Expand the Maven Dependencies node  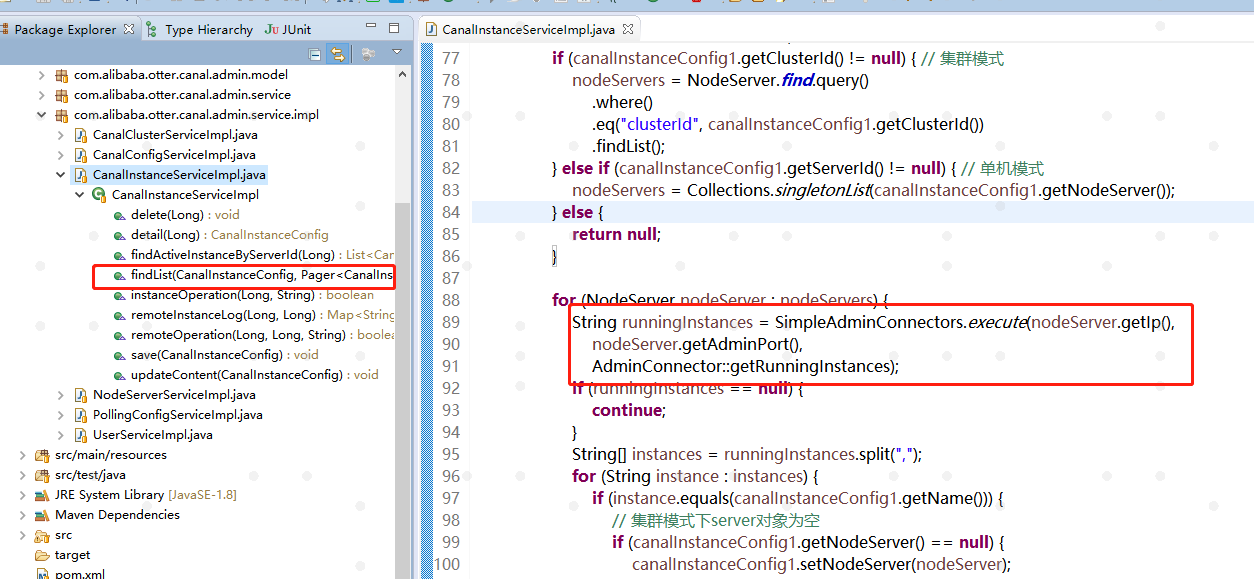coord(22,515)
